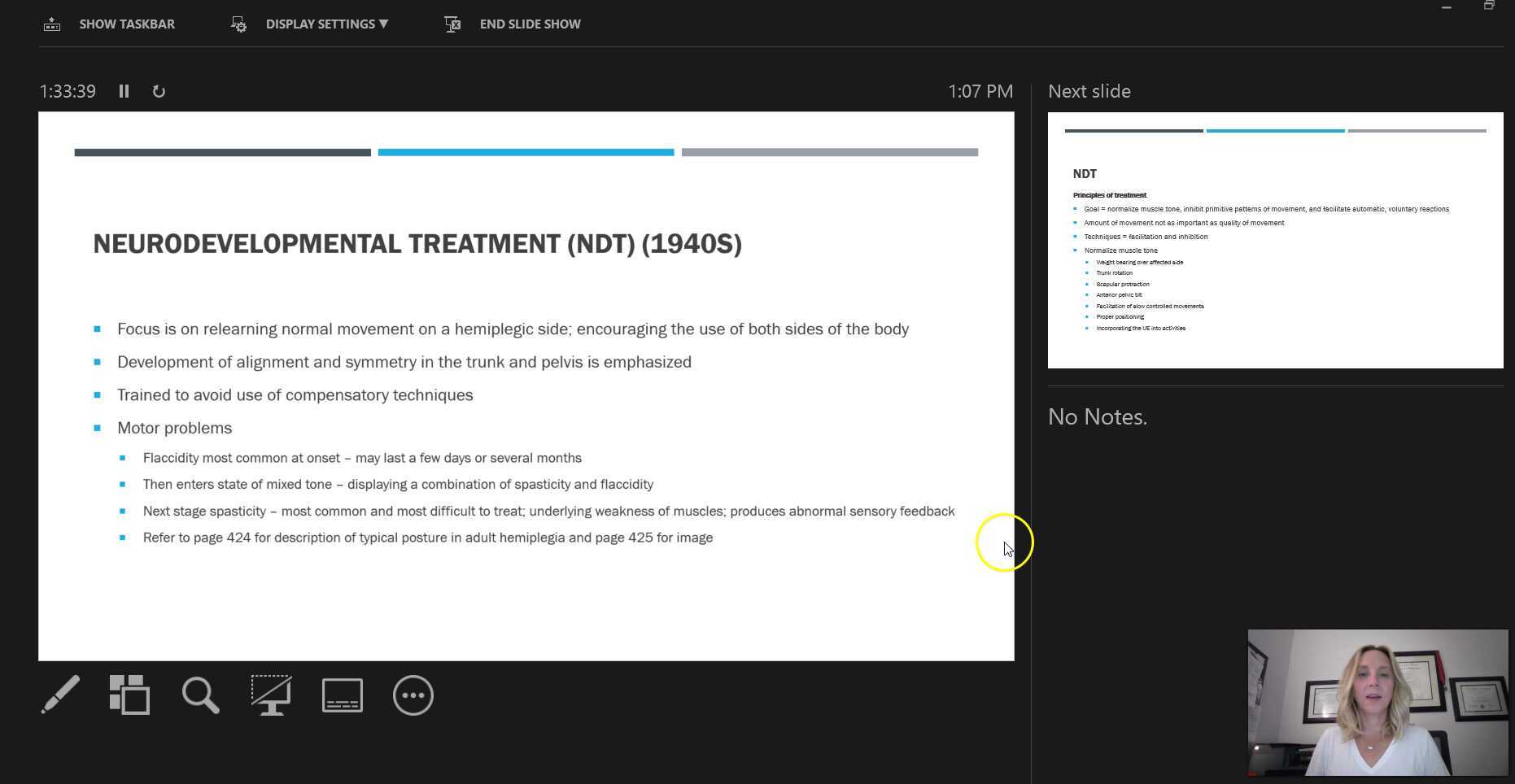This screenshot has width=1515, height=784.
Task: Select the magnifier to zoom into the slide
Action: (200, 695)
